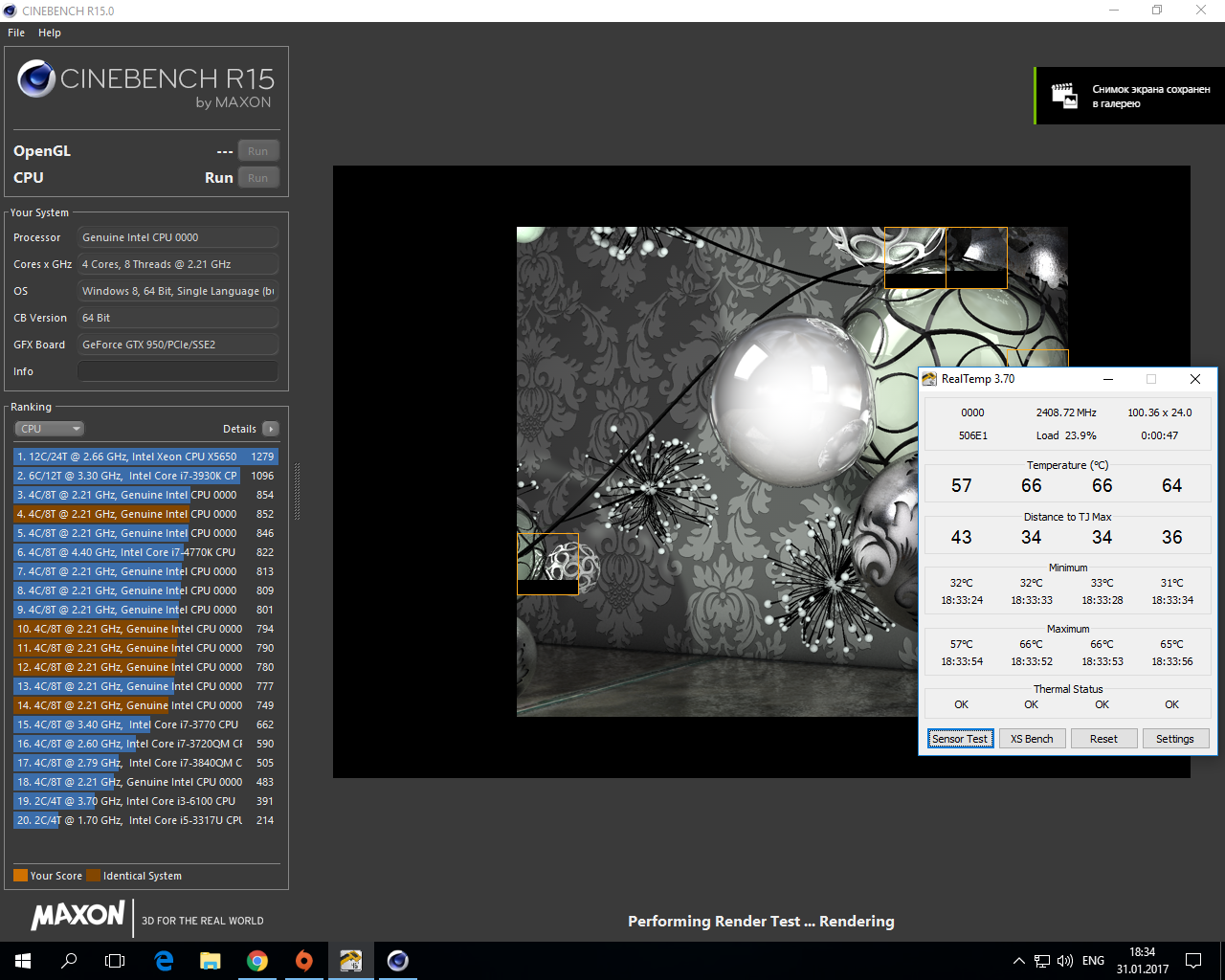This screenshot has height=980, width=1225.
Task: Show hidden system tray icons chevron
Action: coord(1018,961)
